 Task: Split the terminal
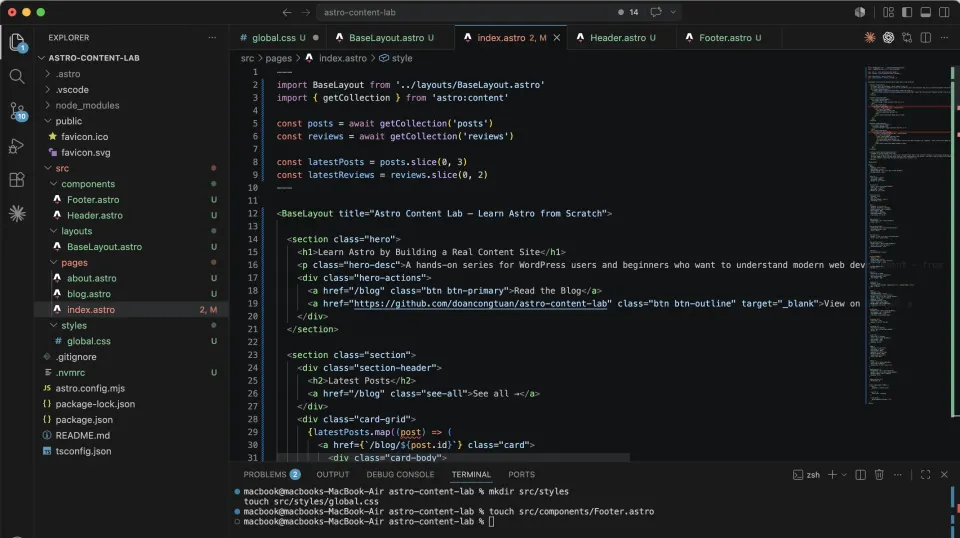click(860, 474)
